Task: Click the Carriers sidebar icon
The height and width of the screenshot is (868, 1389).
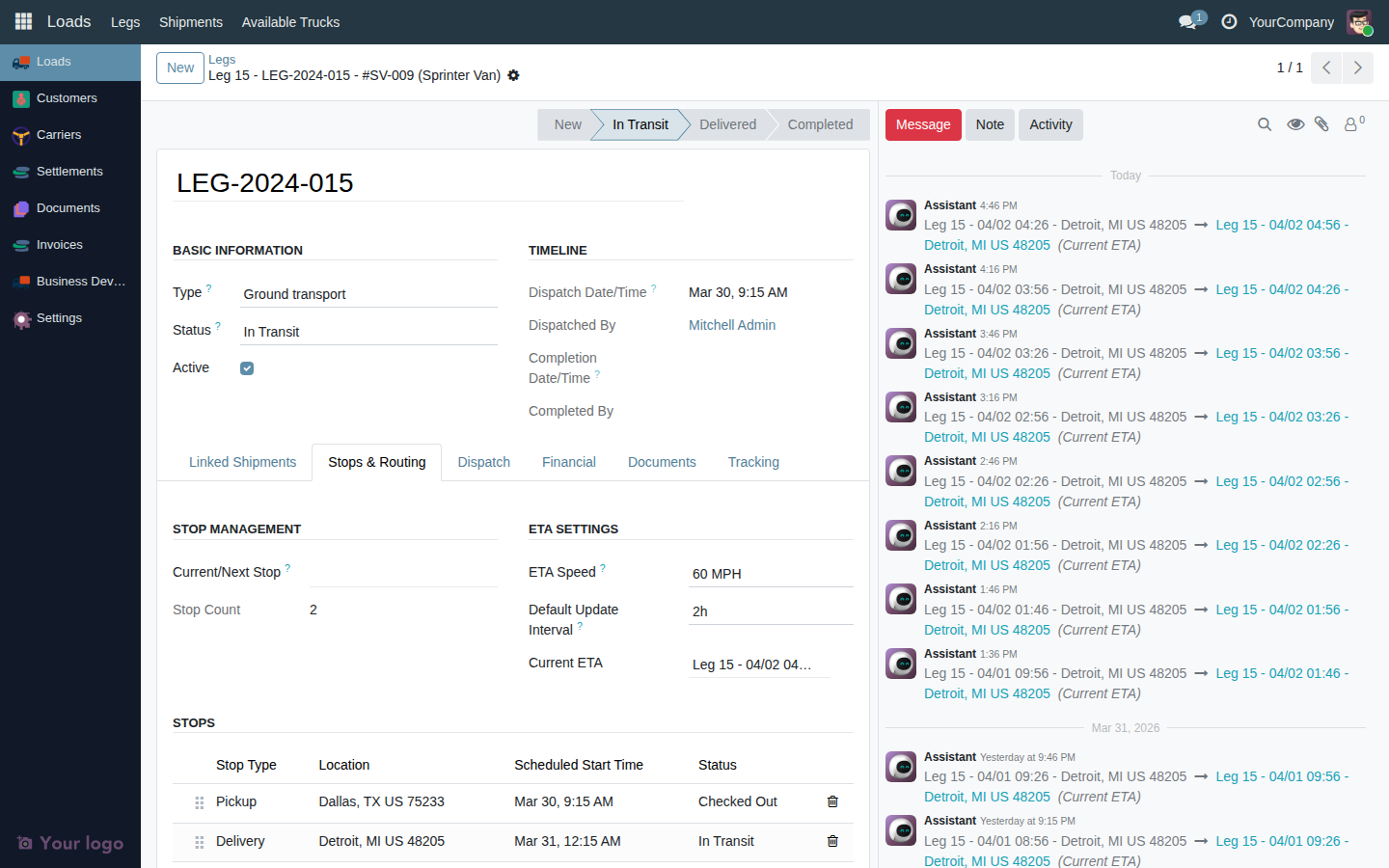Action: click(x=21, y=135)
